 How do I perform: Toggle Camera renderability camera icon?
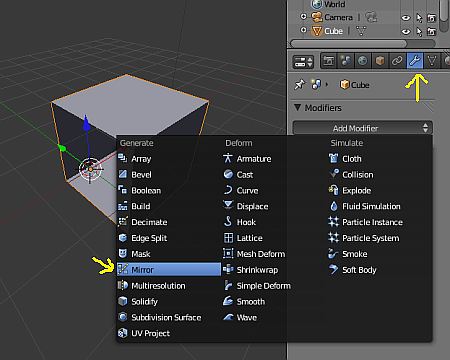pos(431,18)
